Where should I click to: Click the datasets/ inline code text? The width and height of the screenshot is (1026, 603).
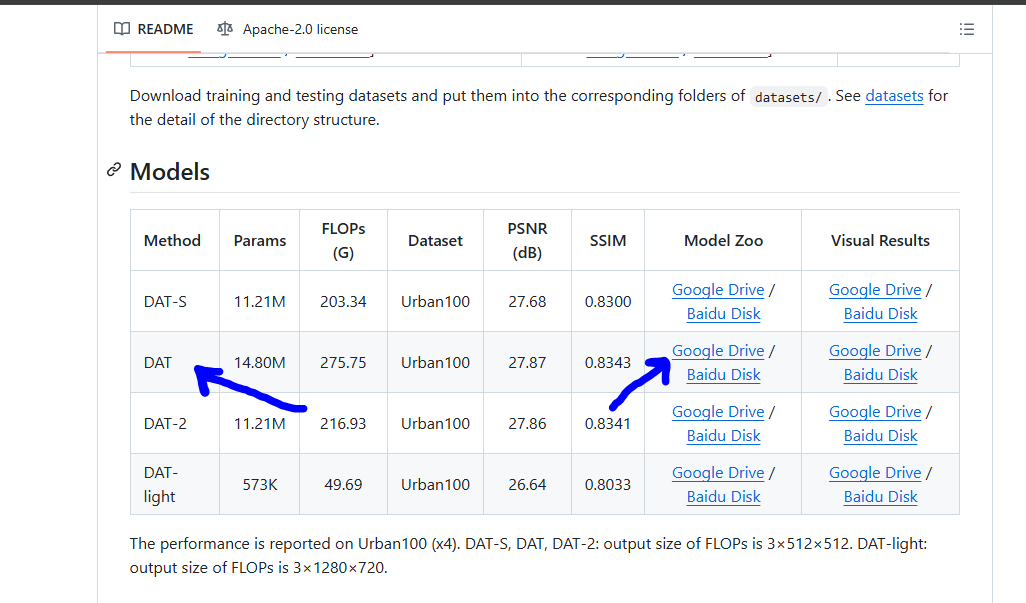788,97
